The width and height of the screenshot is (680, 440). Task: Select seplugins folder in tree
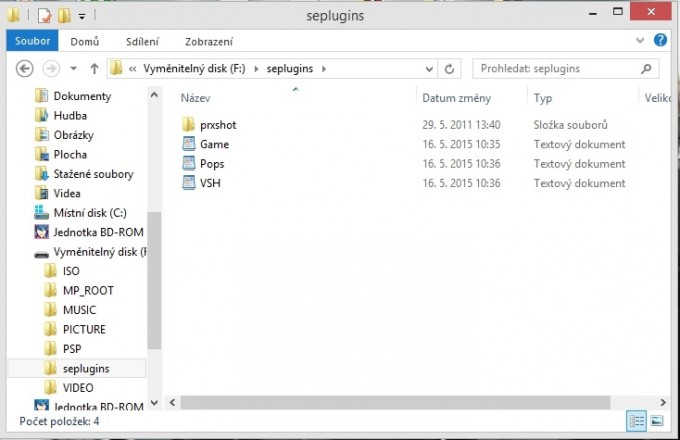[x=86, y=368]
